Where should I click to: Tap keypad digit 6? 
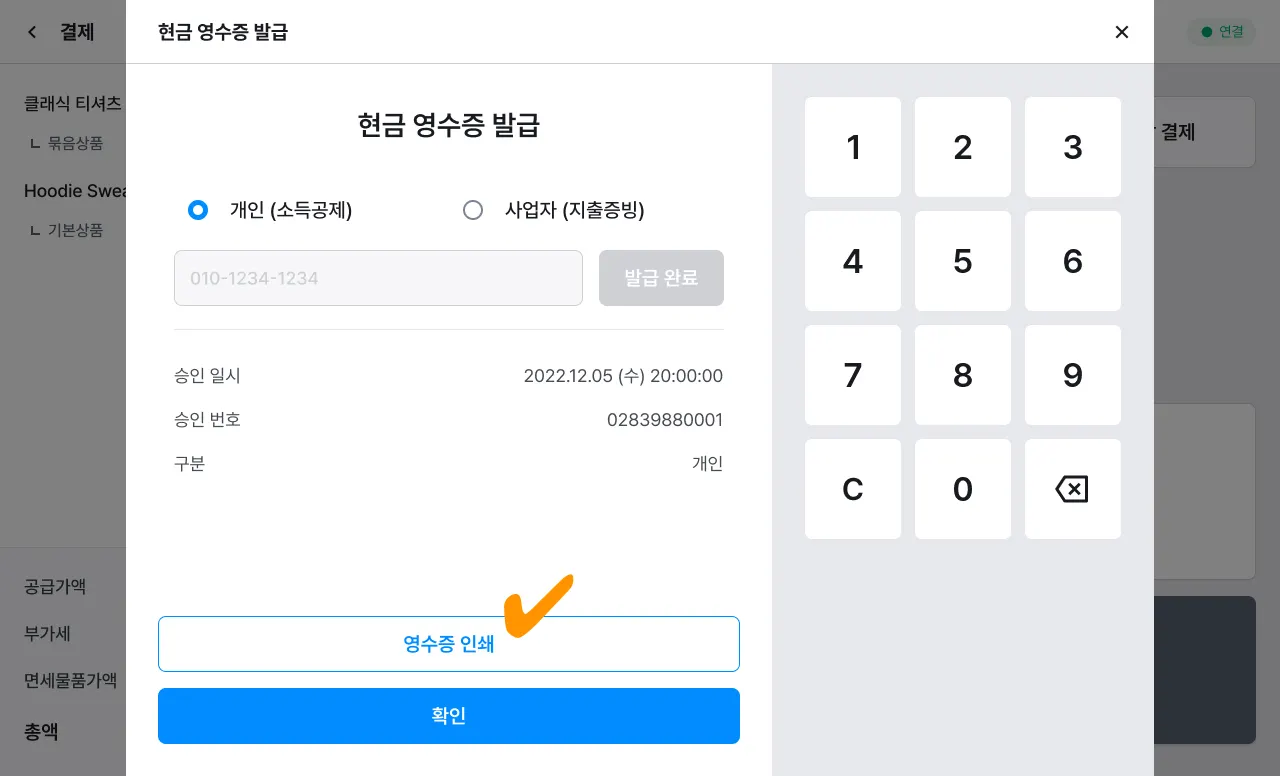1072,261
